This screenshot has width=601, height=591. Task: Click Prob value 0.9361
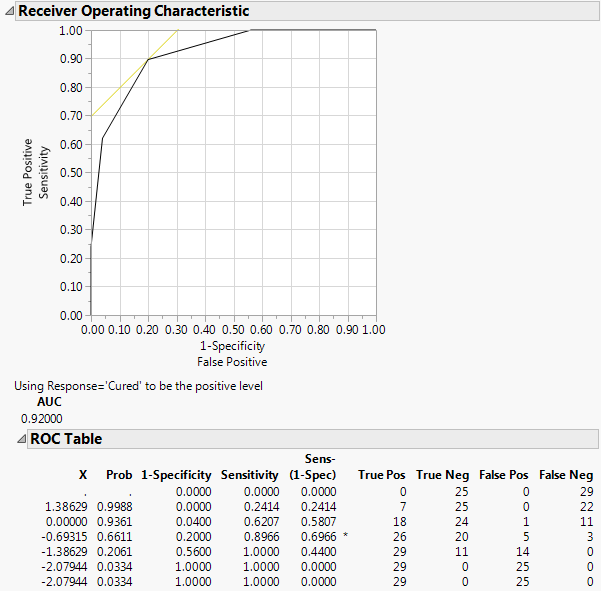115,522
